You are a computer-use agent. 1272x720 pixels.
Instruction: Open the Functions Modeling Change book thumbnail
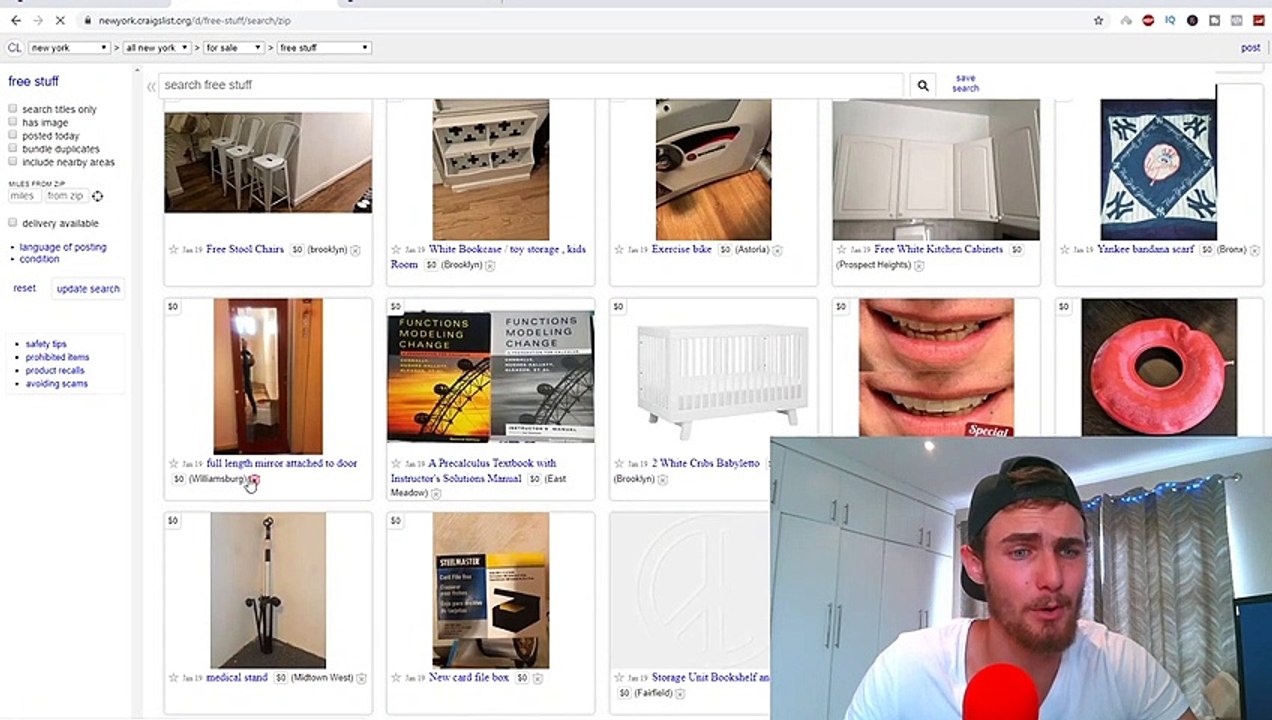(x=490, y=376)
